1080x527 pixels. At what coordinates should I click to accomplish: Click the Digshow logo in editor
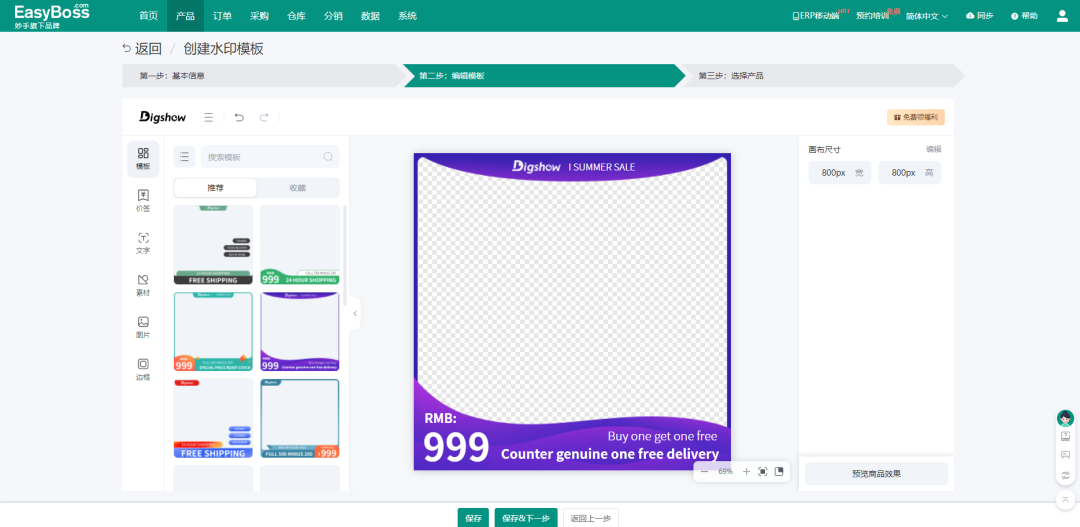click(x=163, y=117)
